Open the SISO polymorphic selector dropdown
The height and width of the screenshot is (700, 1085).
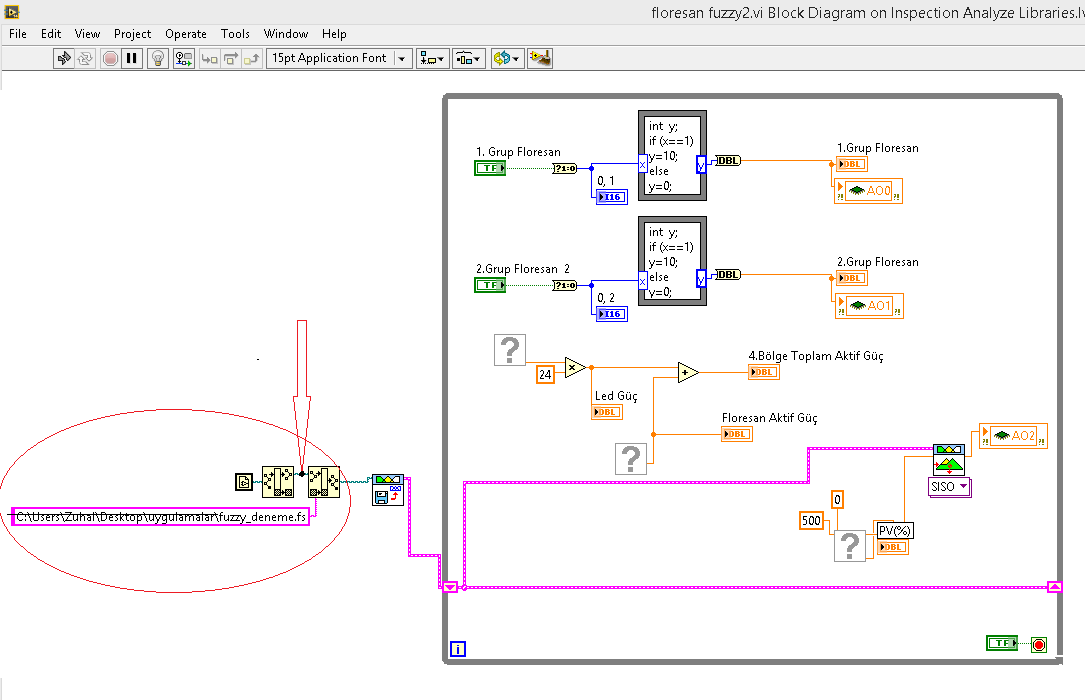click(x=949, y=487)
